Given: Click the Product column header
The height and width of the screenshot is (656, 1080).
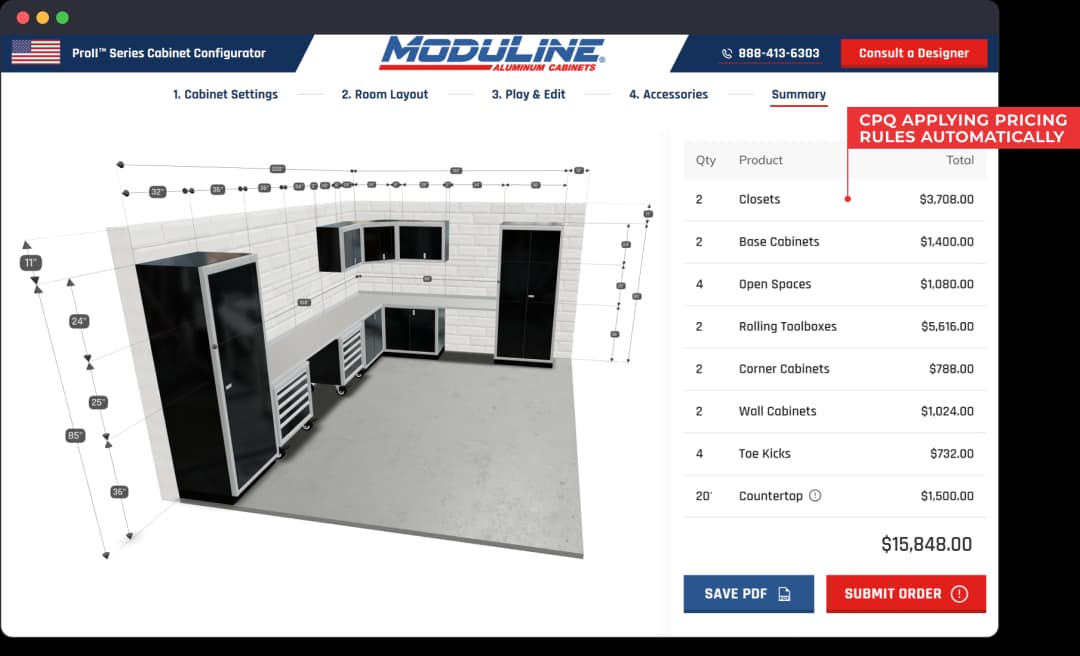Looking at the screenshot, I should [x=760, y=160].
